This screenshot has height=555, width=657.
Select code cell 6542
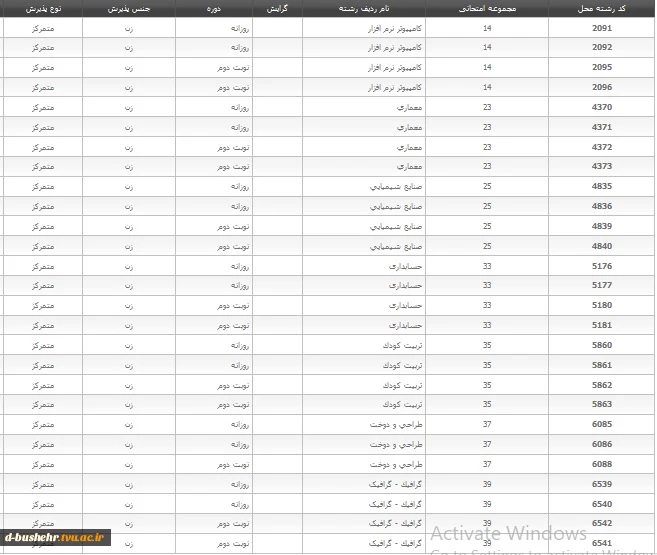pyautogui.click(x=602, y=523)
